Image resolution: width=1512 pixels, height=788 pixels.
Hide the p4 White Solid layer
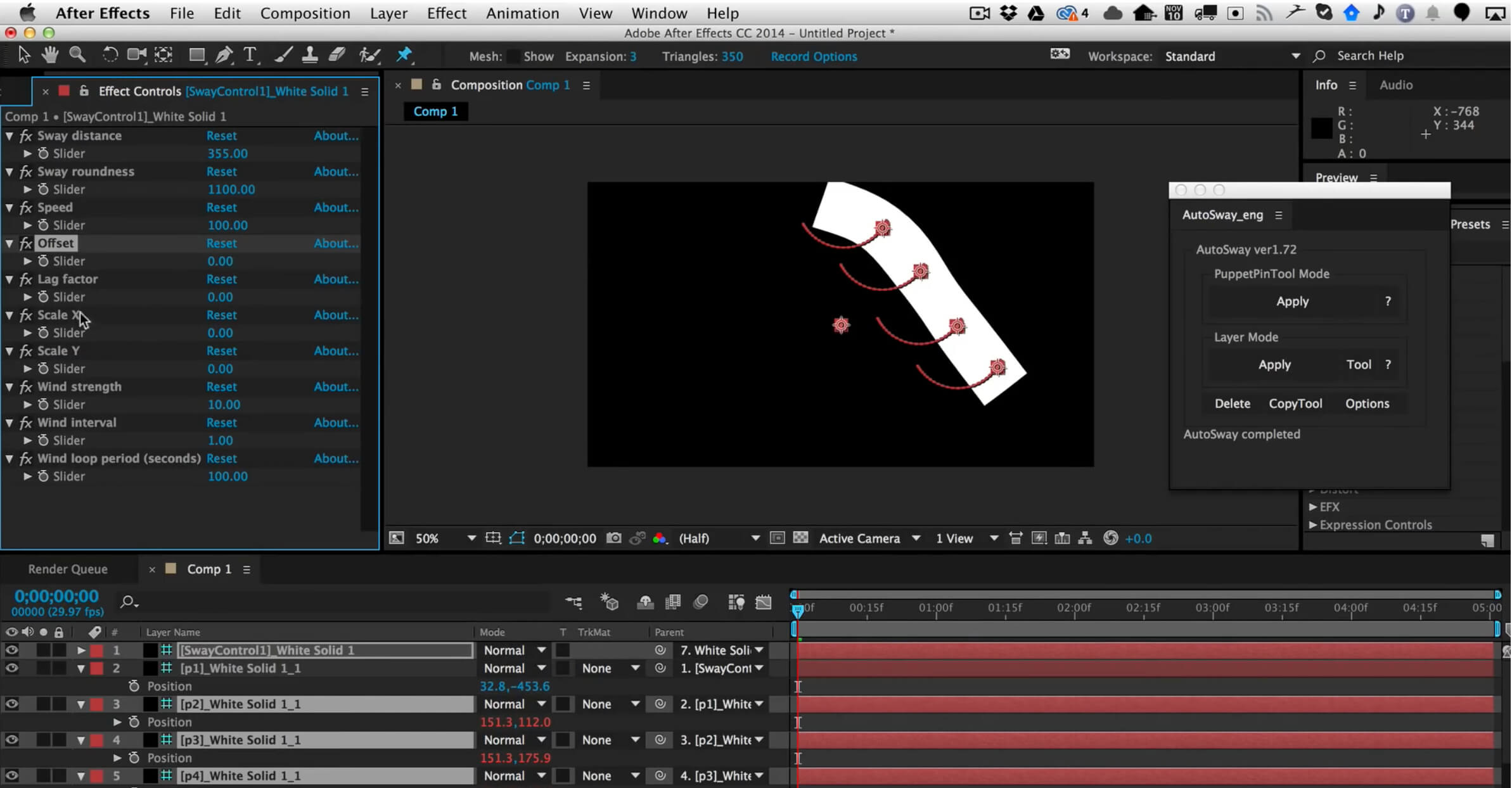pos(11,775)
